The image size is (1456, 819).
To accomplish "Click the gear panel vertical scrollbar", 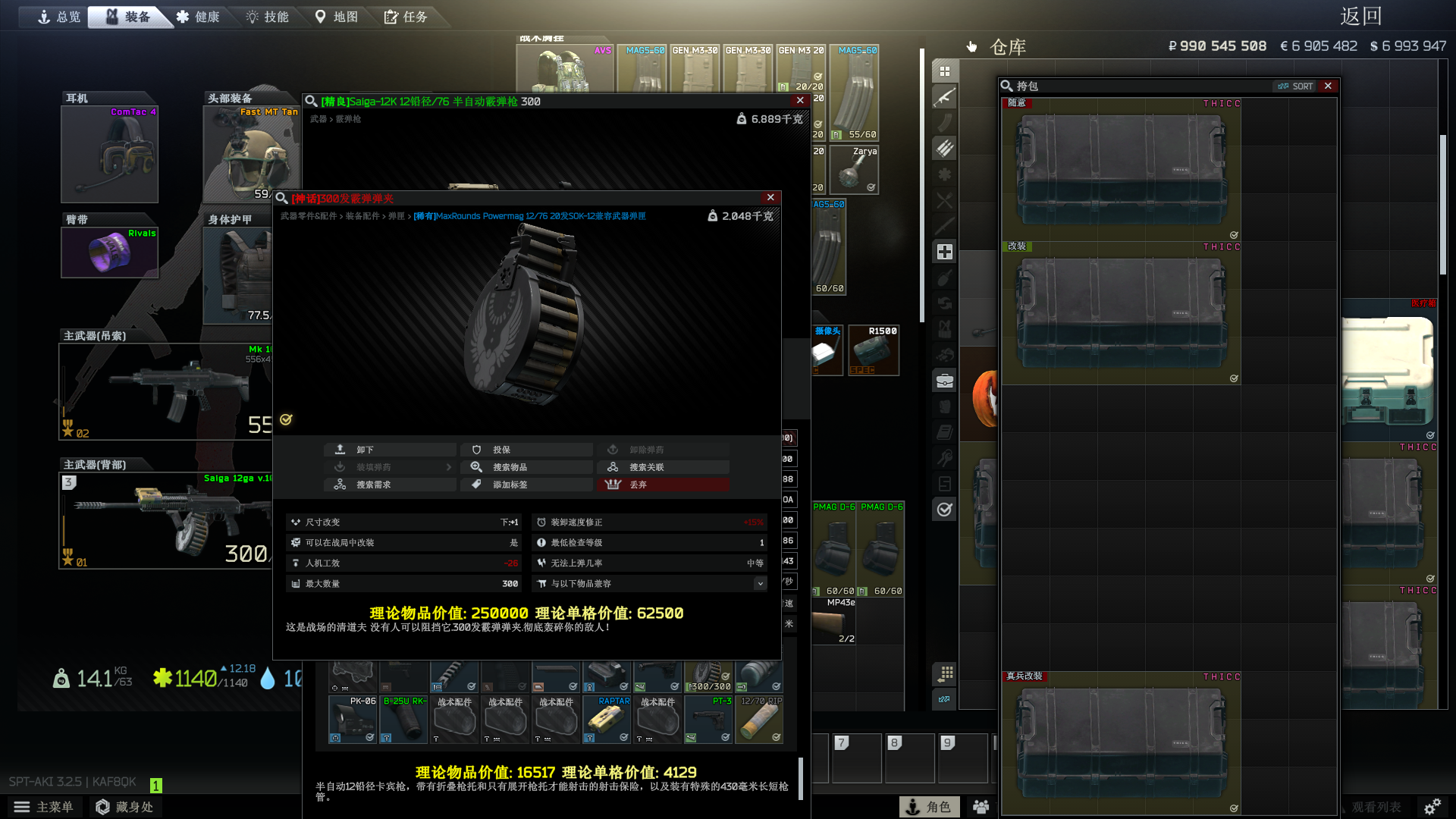I will 922,186.
